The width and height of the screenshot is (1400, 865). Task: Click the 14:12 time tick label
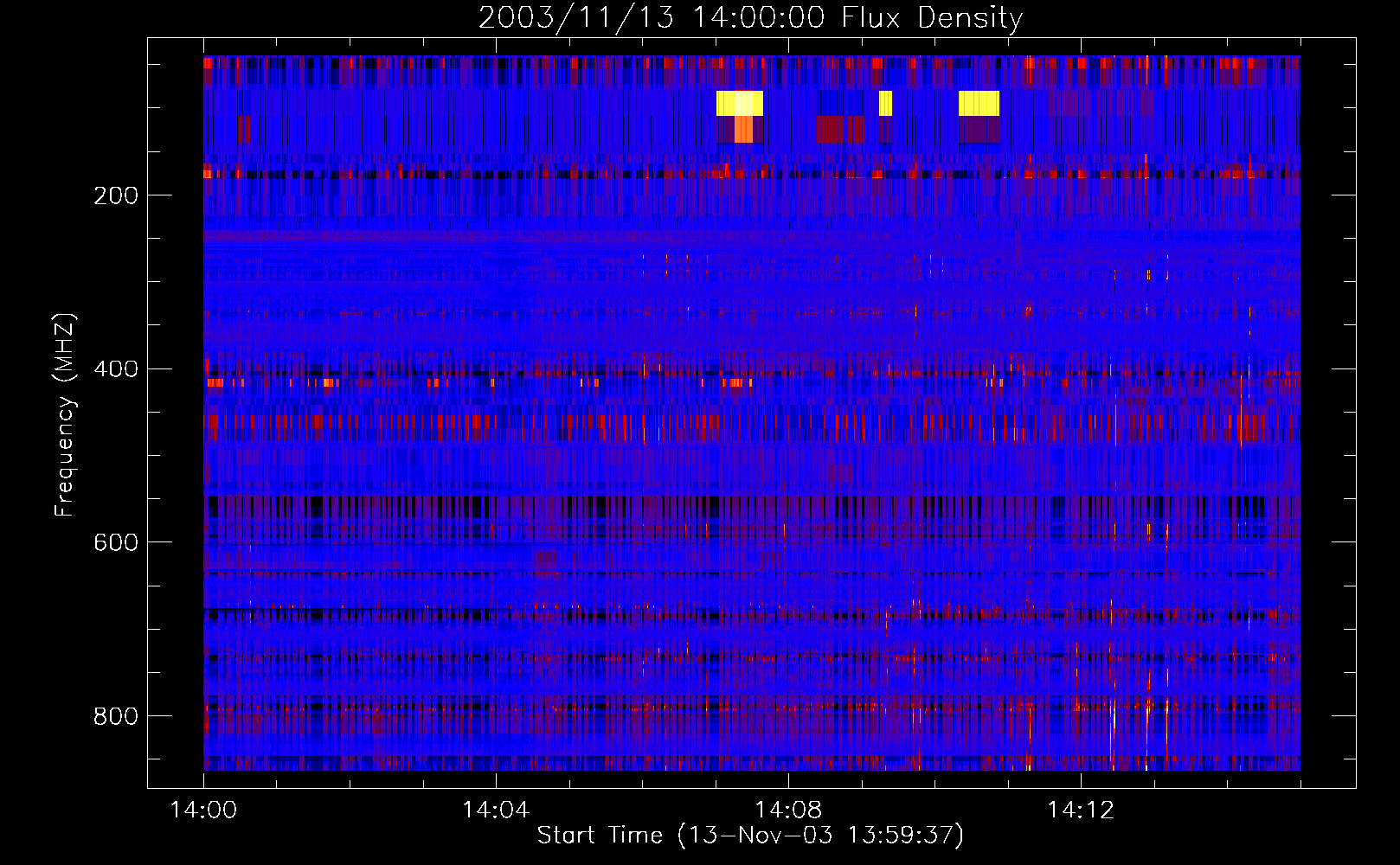coord(1081,810)
